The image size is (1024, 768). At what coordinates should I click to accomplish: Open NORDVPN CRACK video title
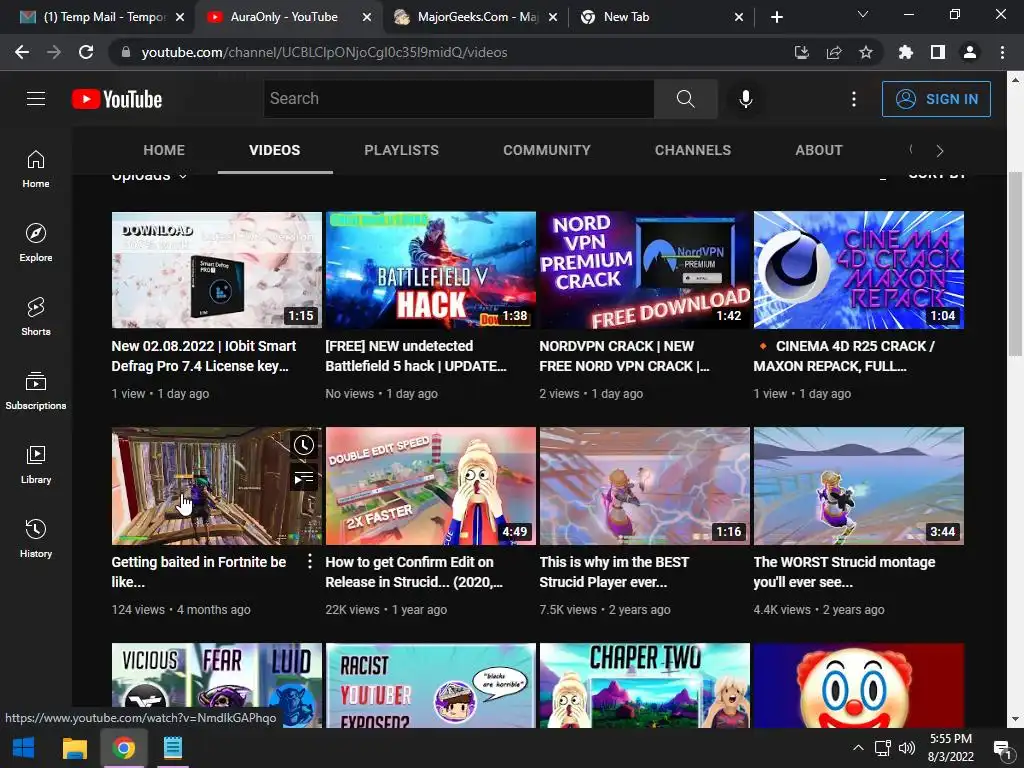click(x=624, y=356)
